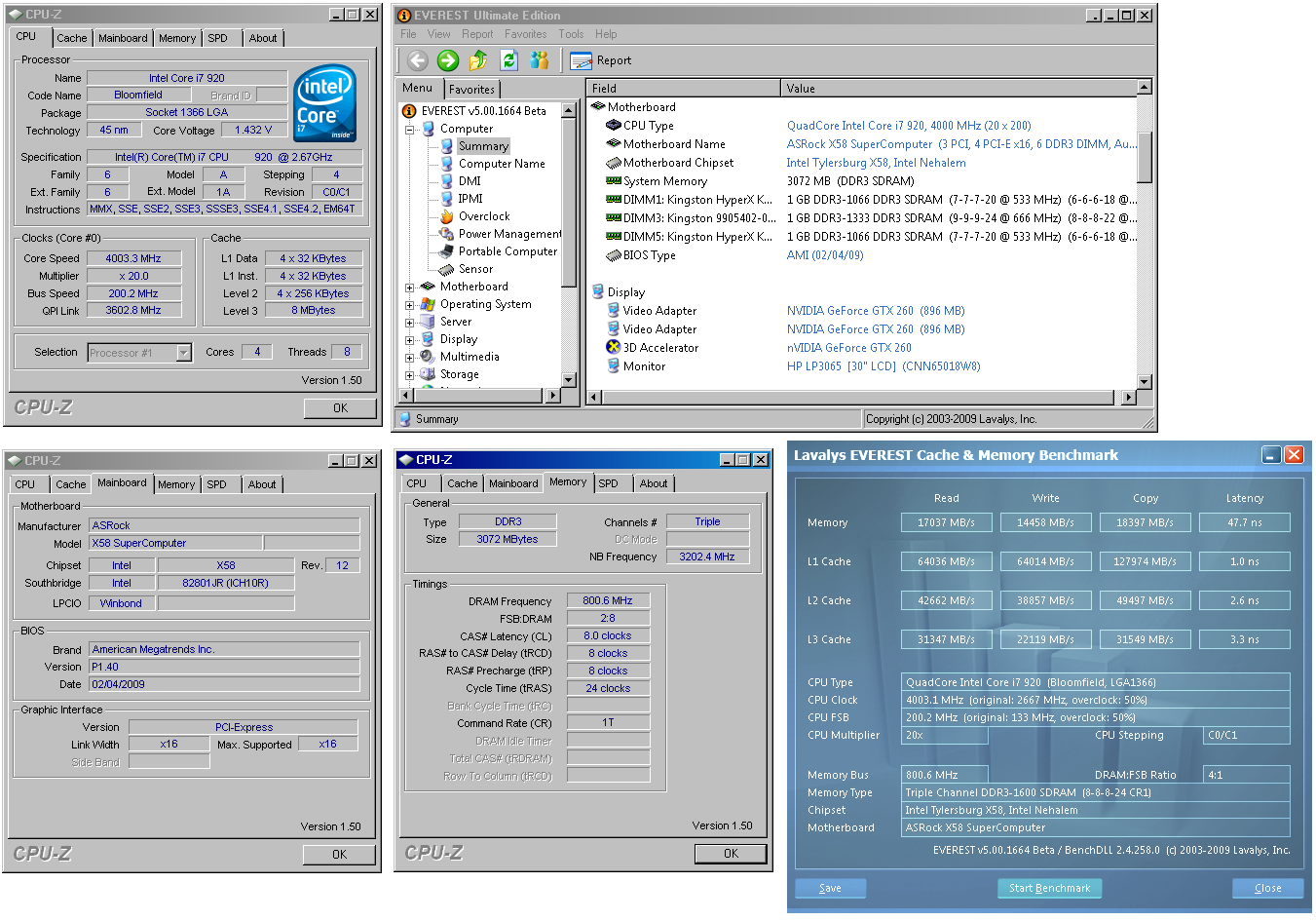
Task: Click the Intel Core i7 logo in CPU-Z
Action: [325, 103]
